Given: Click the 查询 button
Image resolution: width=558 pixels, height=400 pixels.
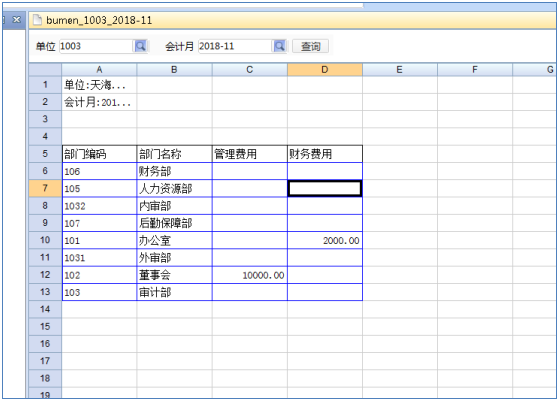Looking at the screenshot, I should pos(310,46).
